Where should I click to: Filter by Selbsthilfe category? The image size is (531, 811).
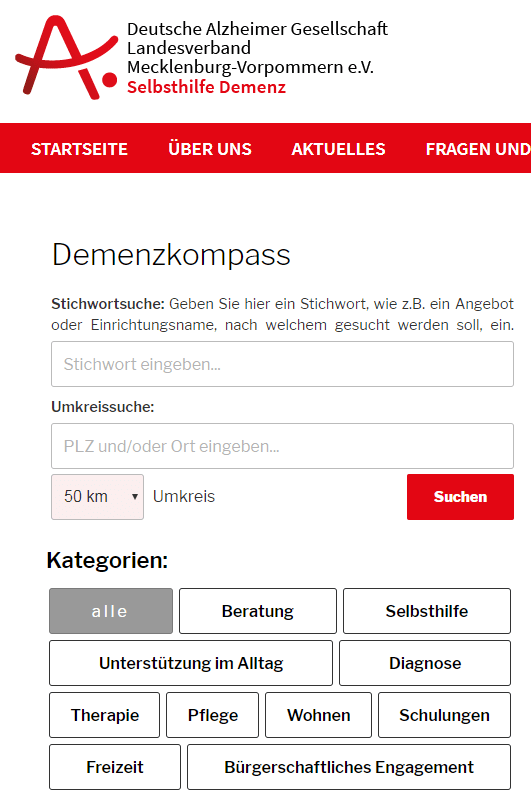(x=427, y=611)
